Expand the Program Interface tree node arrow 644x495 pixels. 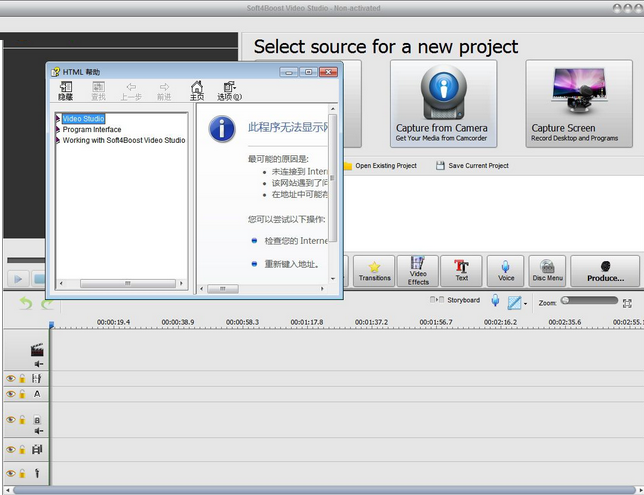pos(58,129)
